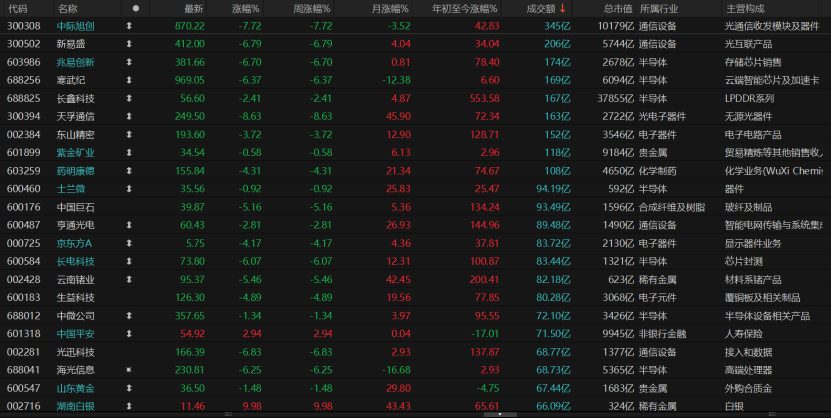Select stock code 600176

(x=23, y=207)
